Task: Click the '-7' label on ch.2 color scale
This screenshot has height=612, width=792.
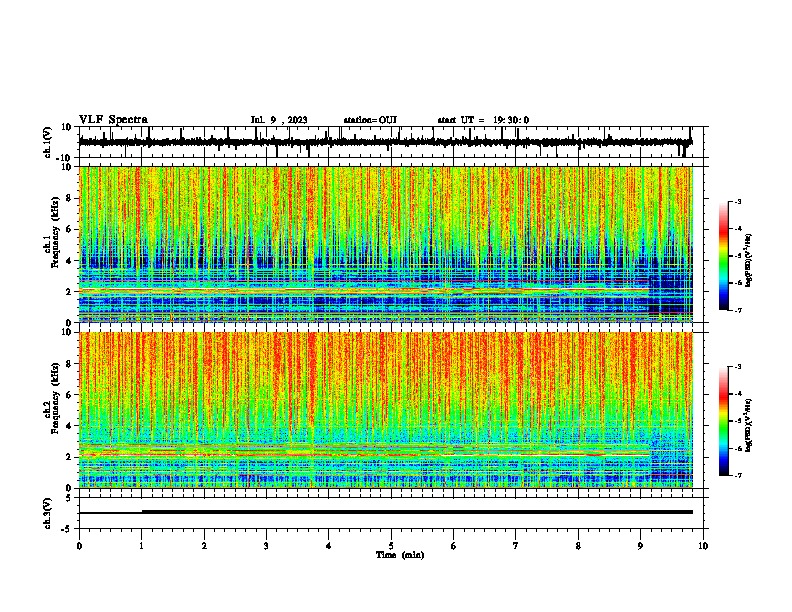Action: point(737,476)
